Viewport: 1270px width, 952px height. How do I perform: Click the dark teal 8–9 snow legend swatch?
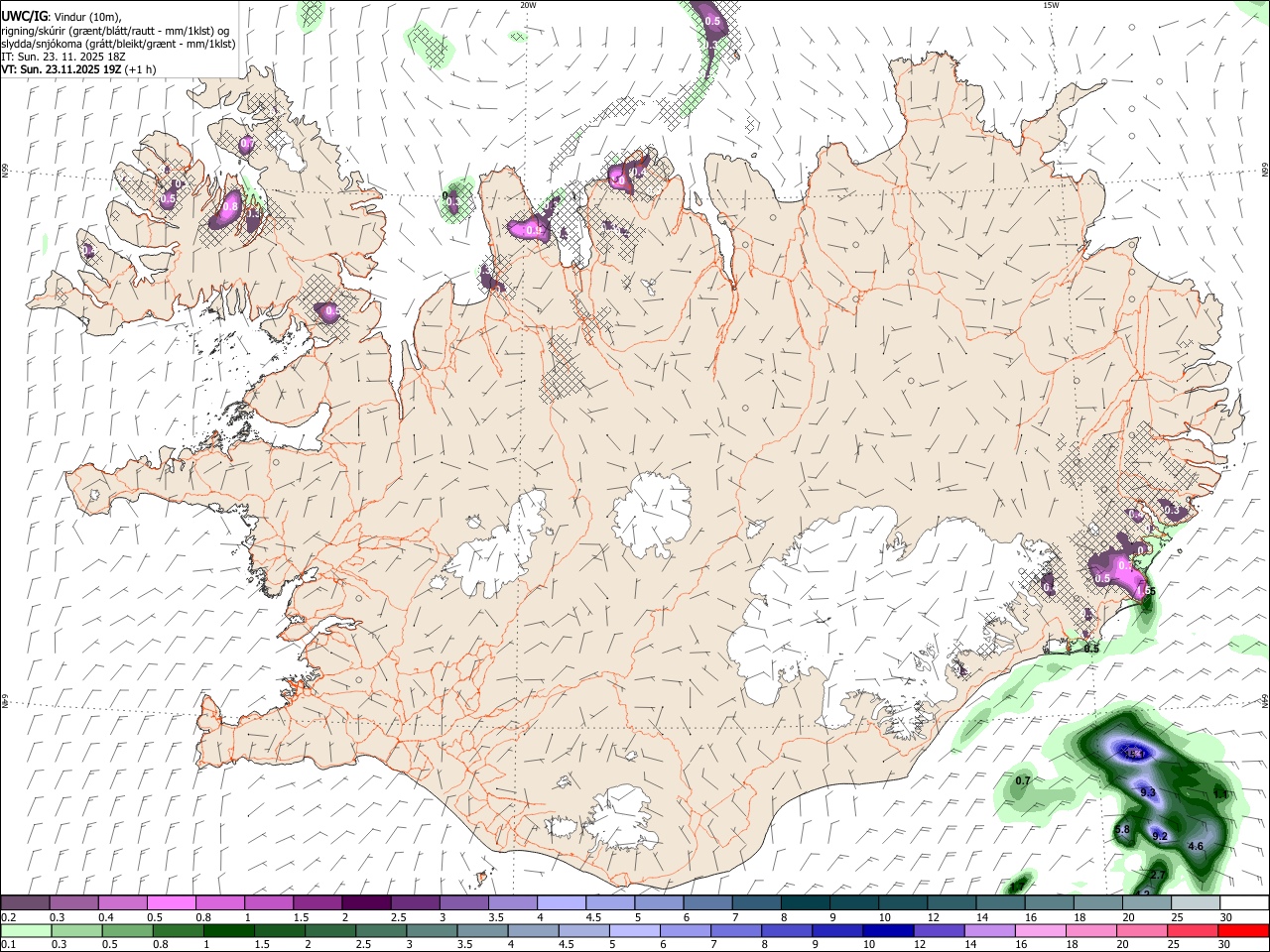coord(805,903)
